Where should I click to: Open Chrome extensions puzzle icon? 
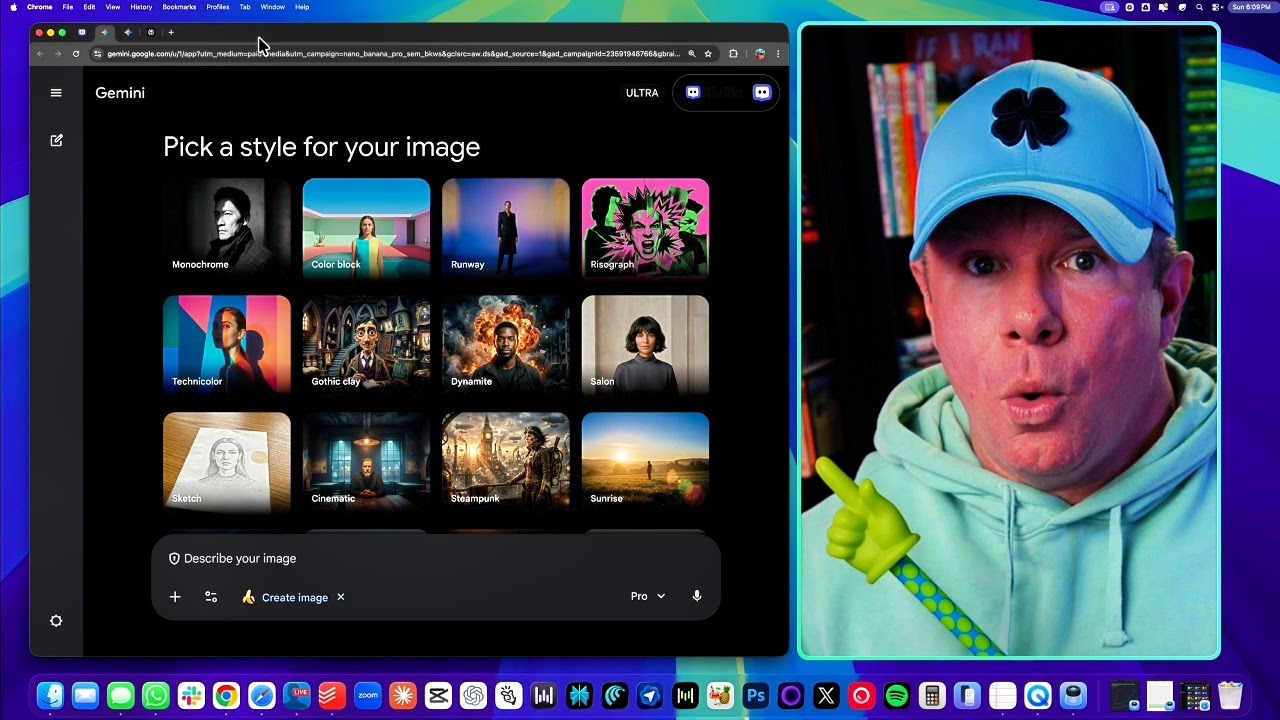733,54
